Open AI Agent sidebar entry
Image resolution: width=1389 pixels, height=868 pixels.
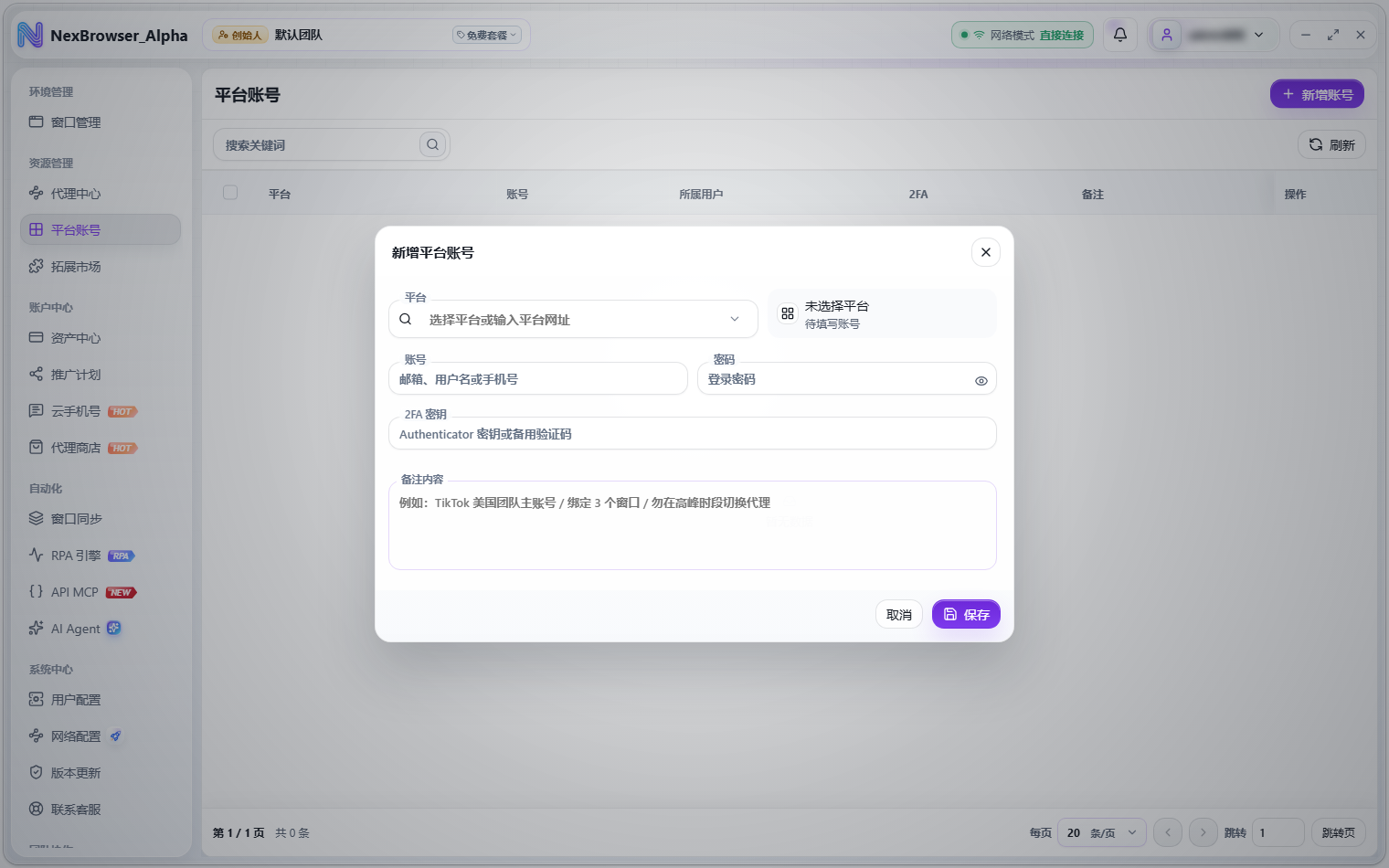tap(101, 628)
